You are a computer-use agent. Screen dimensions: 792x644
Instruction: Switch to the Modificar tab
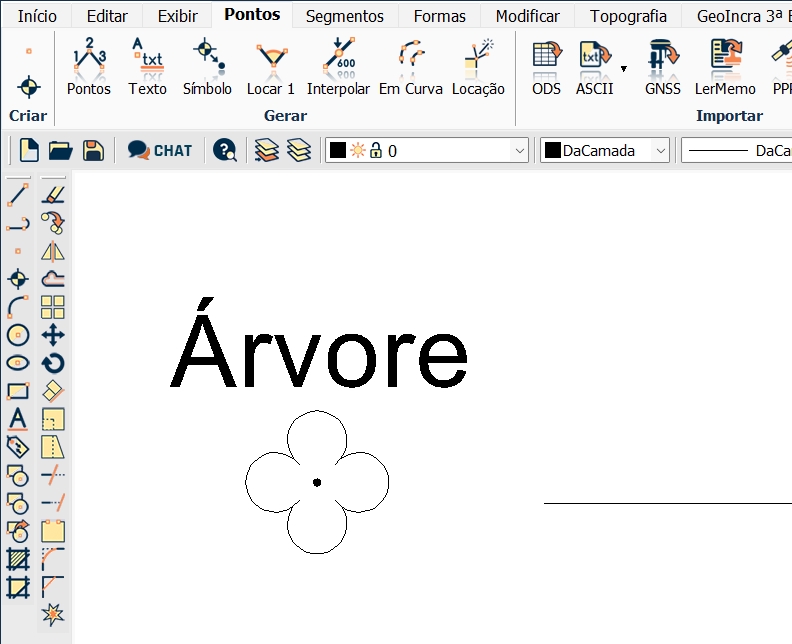pos(527,16)
